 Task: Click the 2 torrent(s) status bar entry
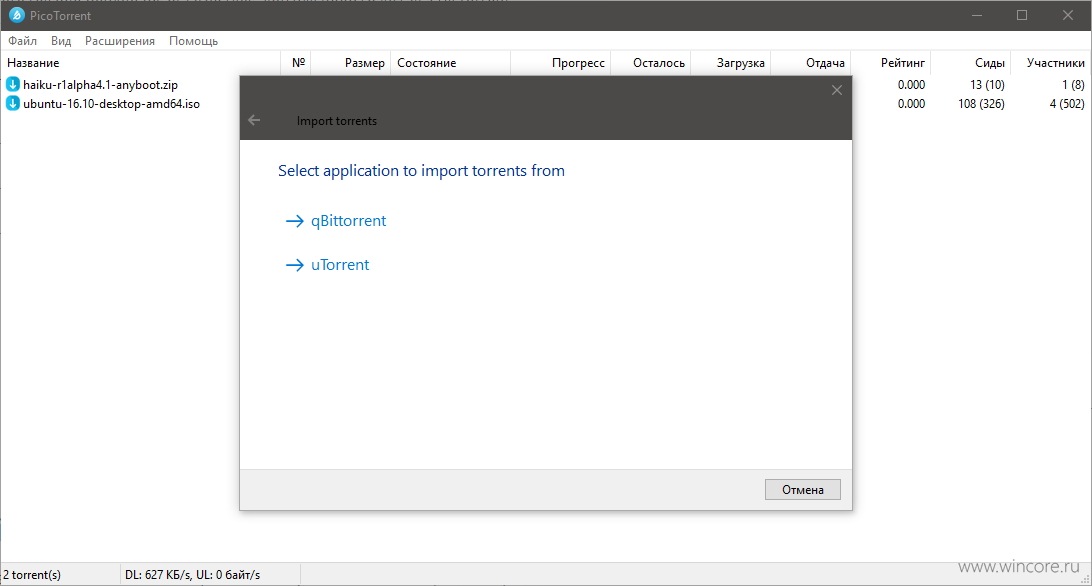[32, 575]
